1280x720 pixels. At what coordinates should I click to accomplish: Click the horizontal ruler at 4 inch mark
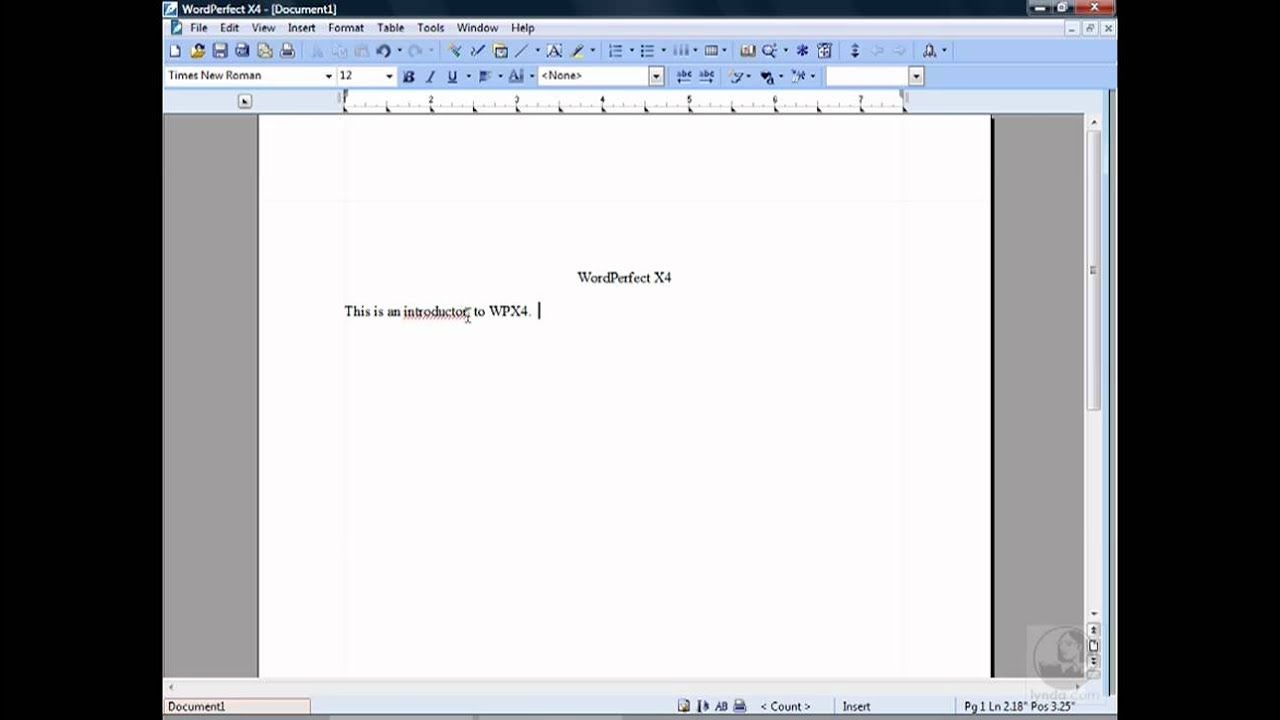coord(602,101)
